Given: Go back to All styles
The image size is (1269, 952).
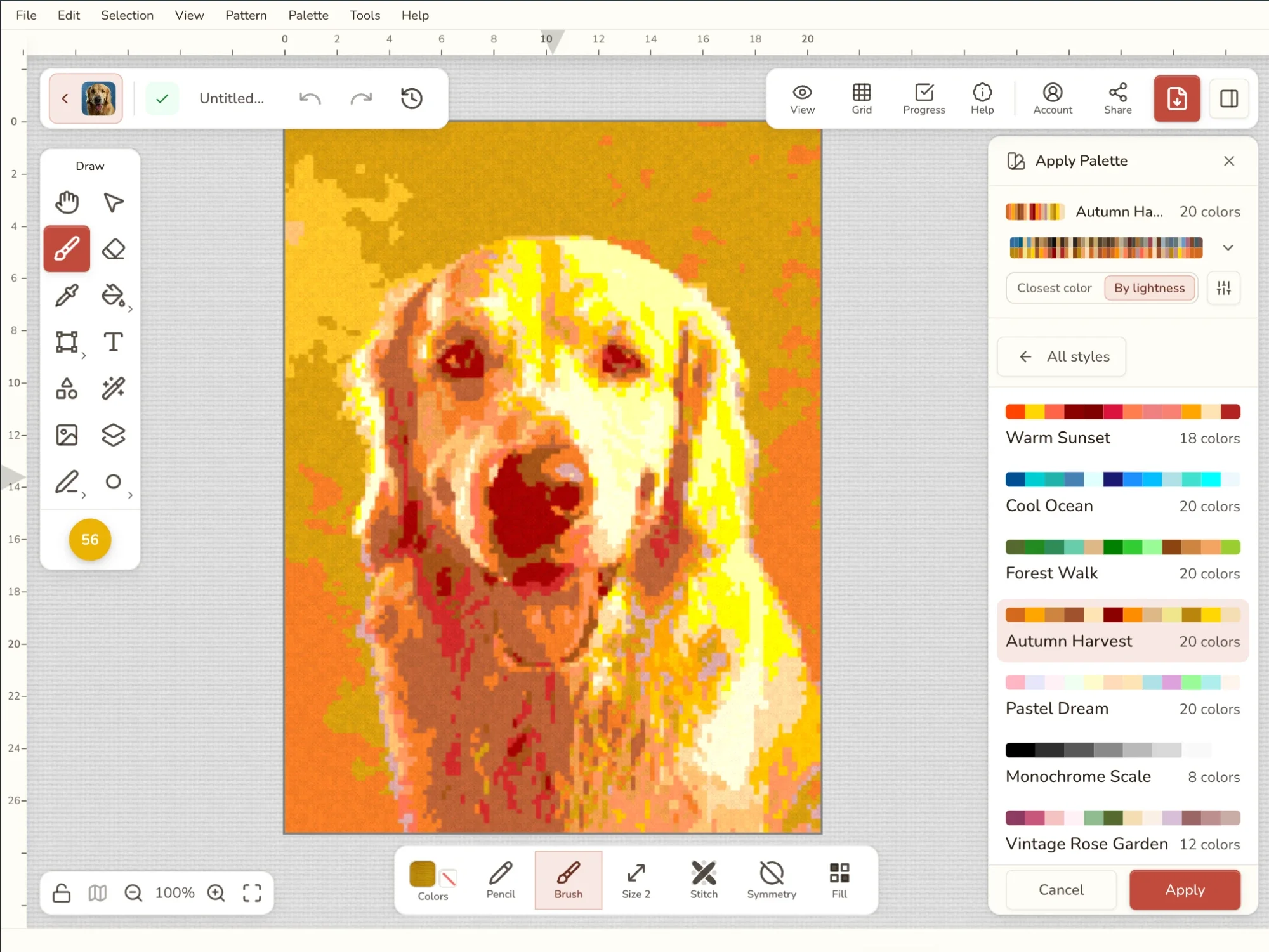Looking at the screenshot, I should (1062, 356).
